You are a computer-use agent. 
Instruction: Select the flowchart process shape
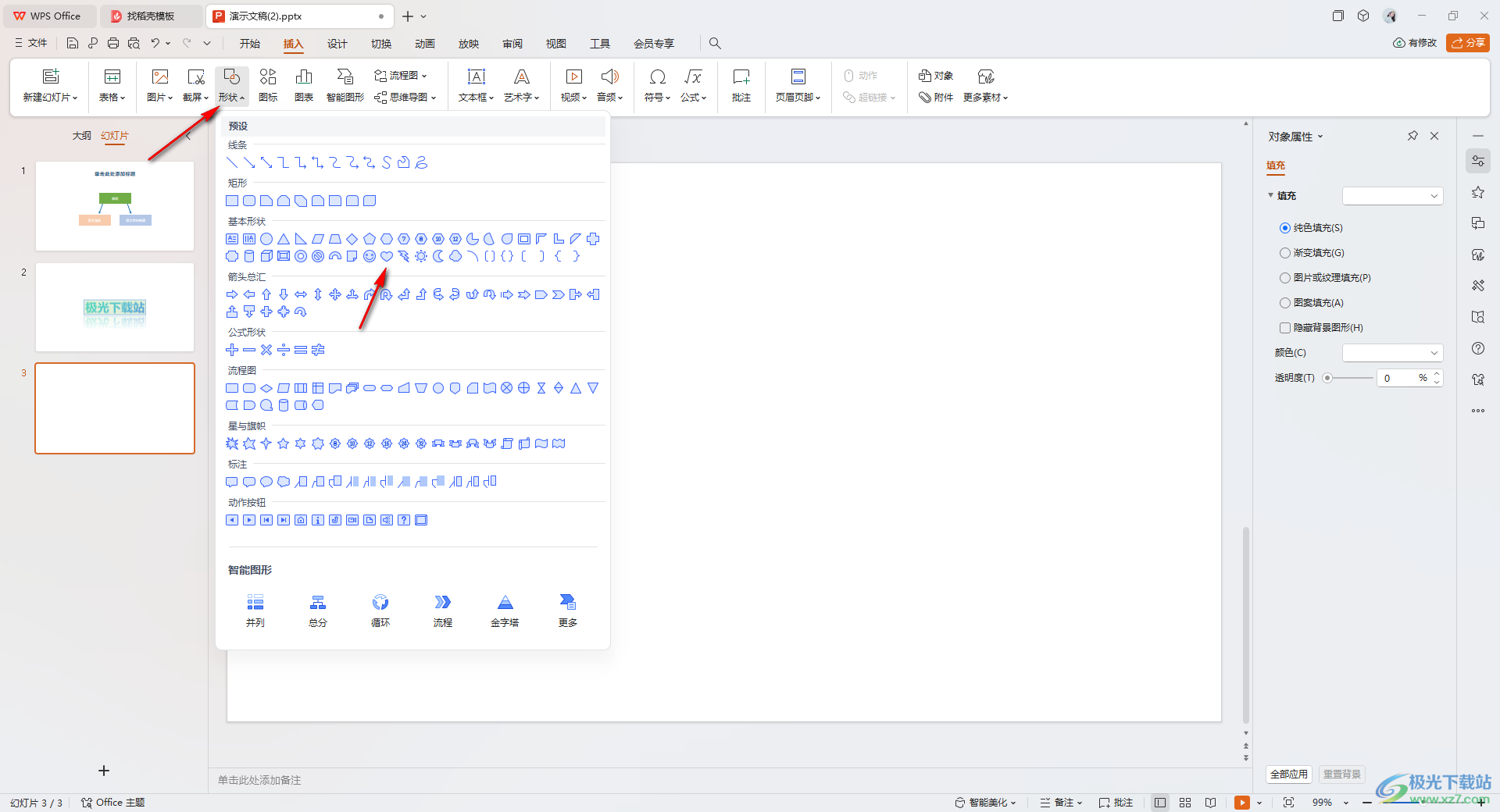232,388
